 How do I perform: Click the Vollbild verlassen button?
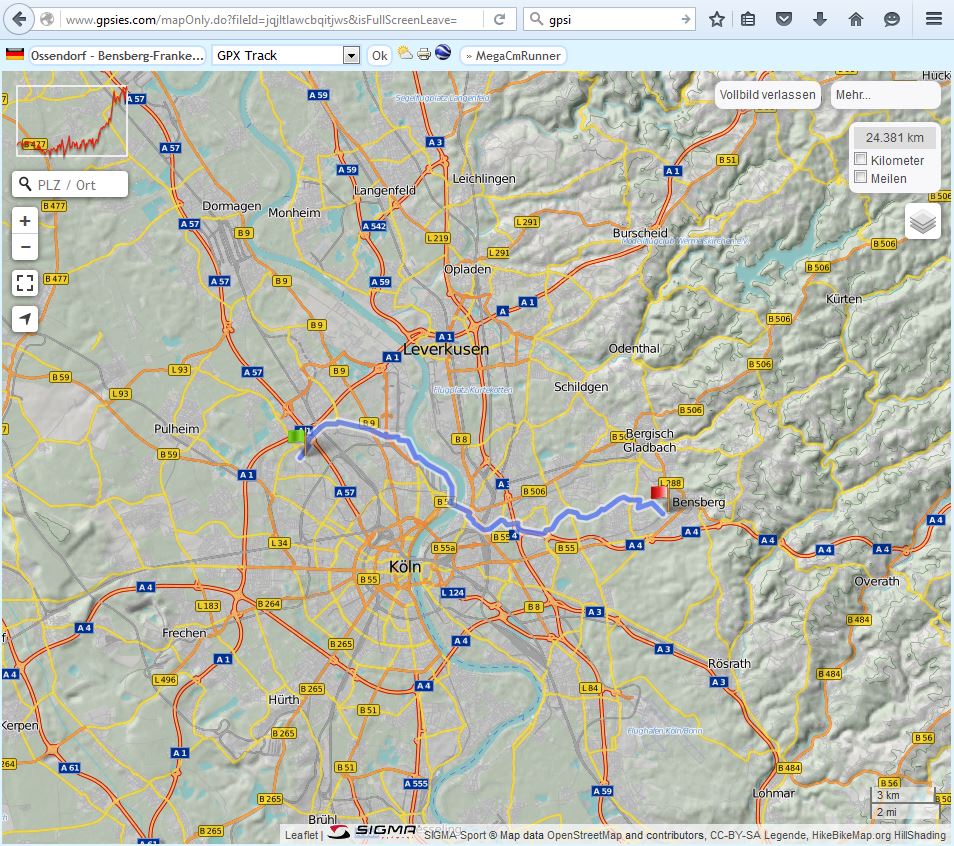pyautogui.click(x=767, y=95)
